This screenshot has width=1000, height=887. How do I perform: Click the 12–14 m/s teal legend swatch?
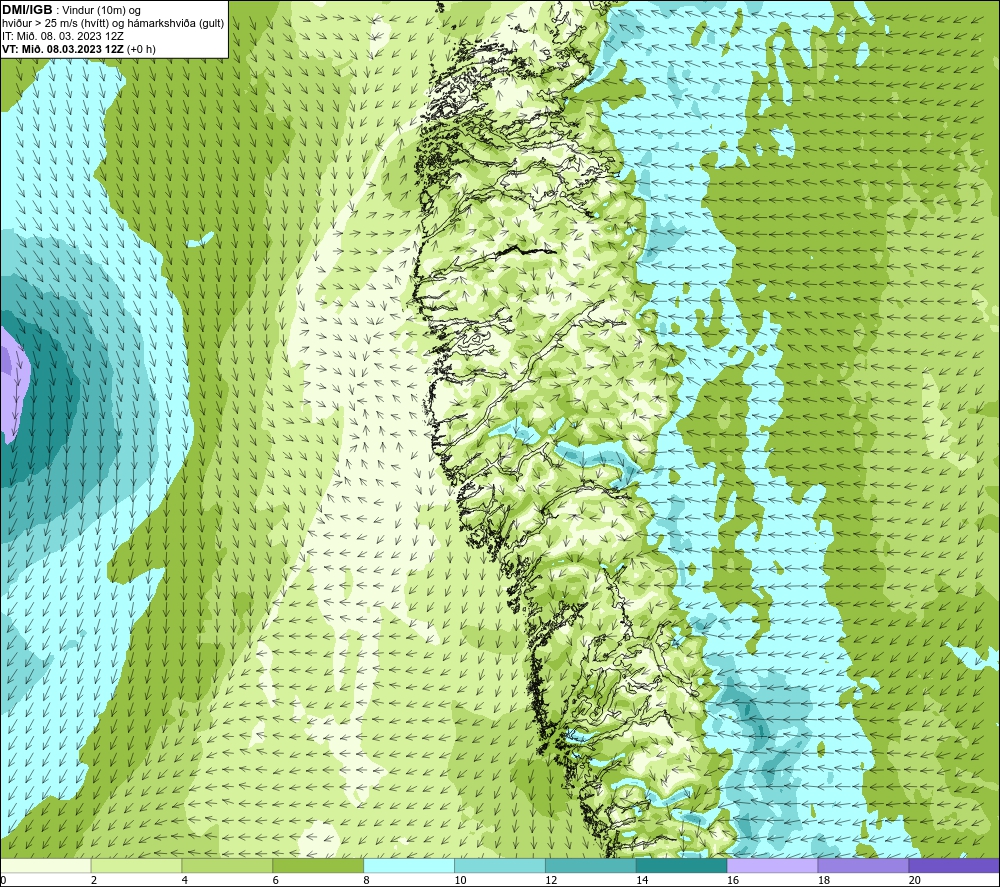[x=591, y=865]
